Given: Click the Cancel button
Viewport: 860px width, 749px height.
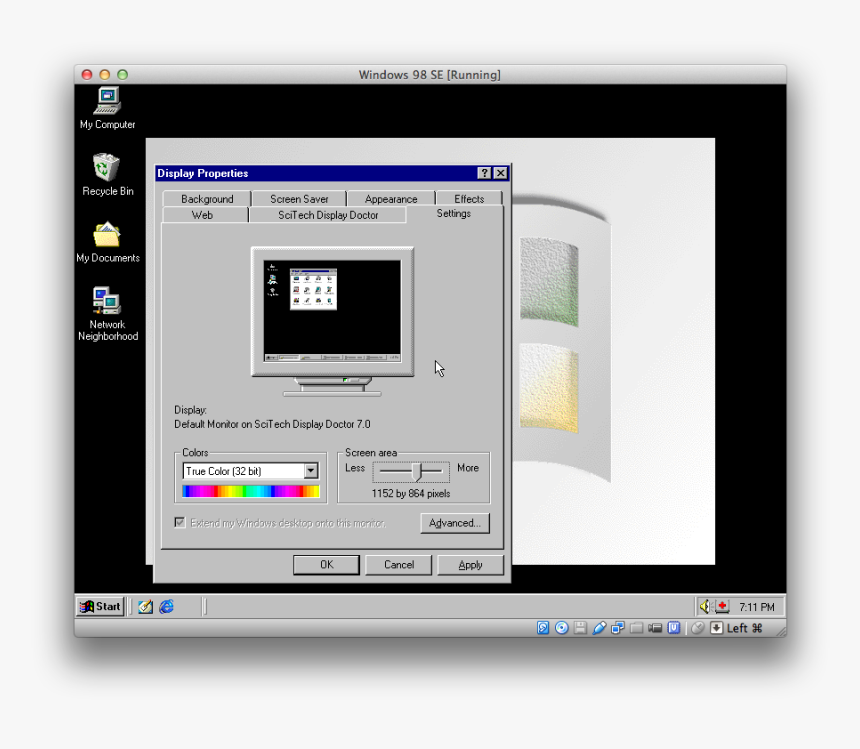Looking at the screenshot, I should tap(399, 565).
